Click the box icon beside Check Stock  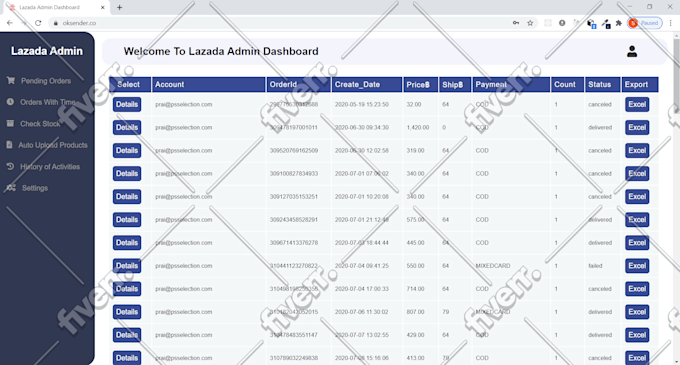coord(10,123)
